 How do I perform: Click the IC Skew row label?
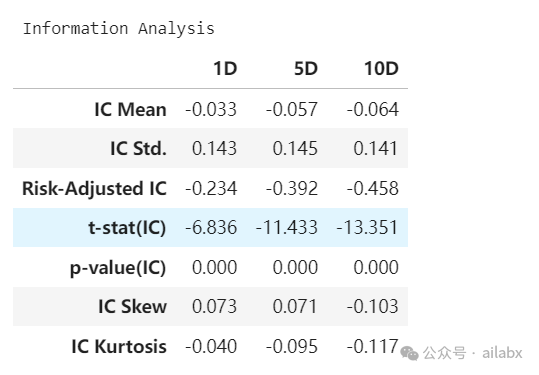(133, 306)
